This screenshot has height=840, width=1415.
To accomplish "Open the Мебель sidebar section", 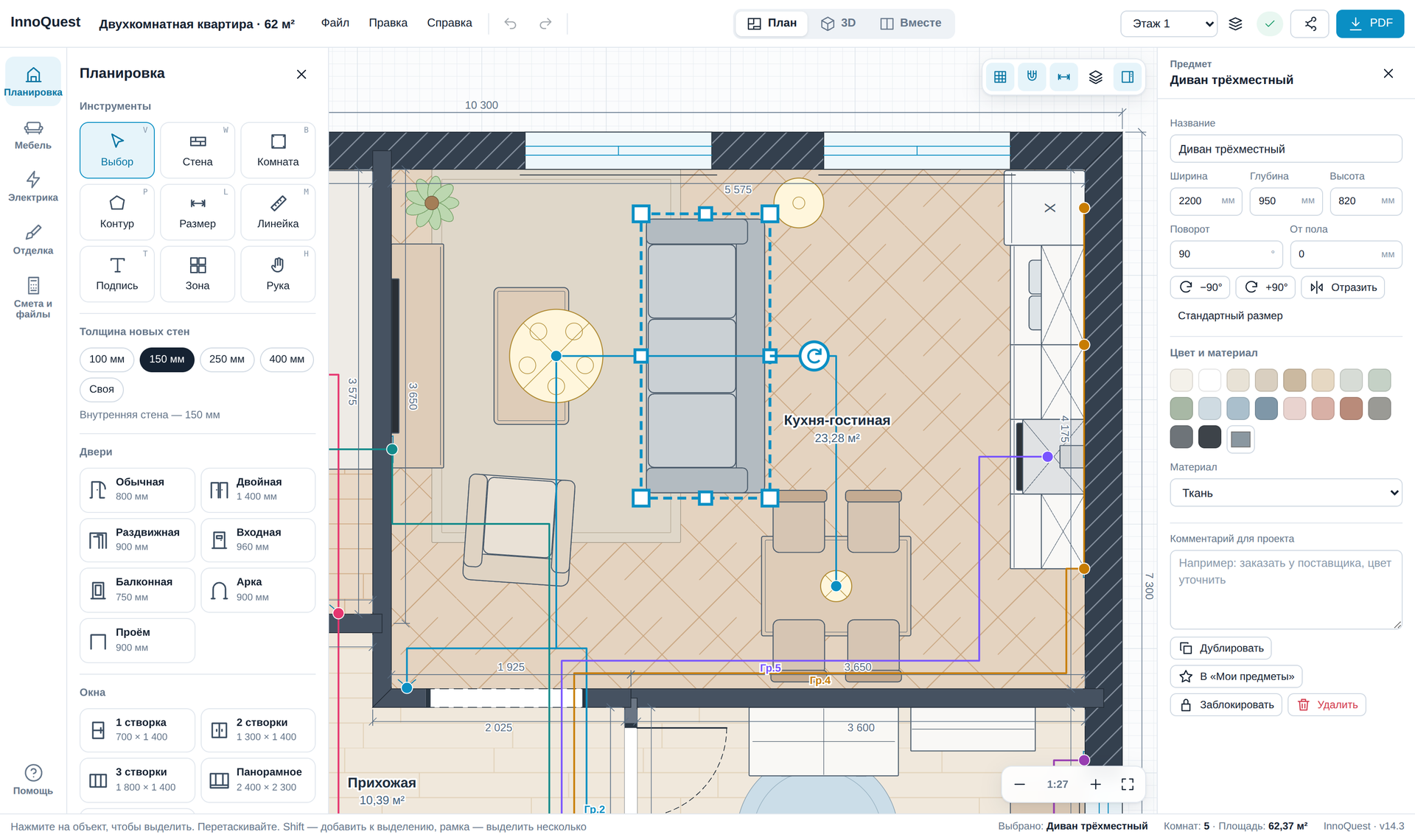I will tap(33, 135).
